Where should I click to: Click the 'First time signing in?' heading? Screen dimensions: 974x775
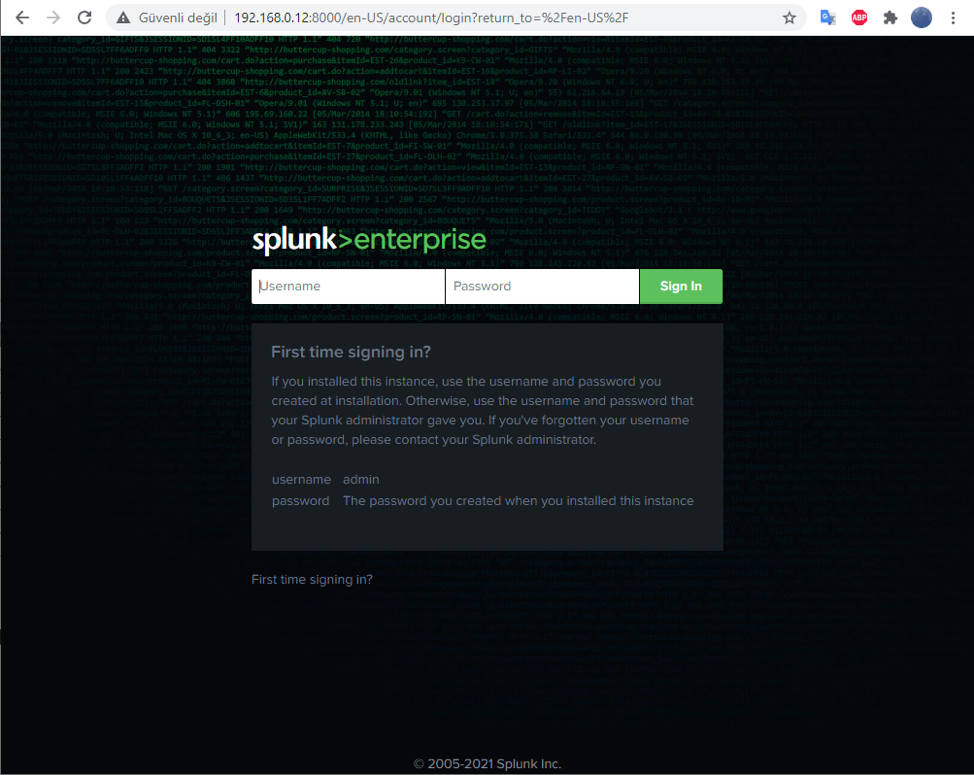pyautogui.click(x=351, y=352)
